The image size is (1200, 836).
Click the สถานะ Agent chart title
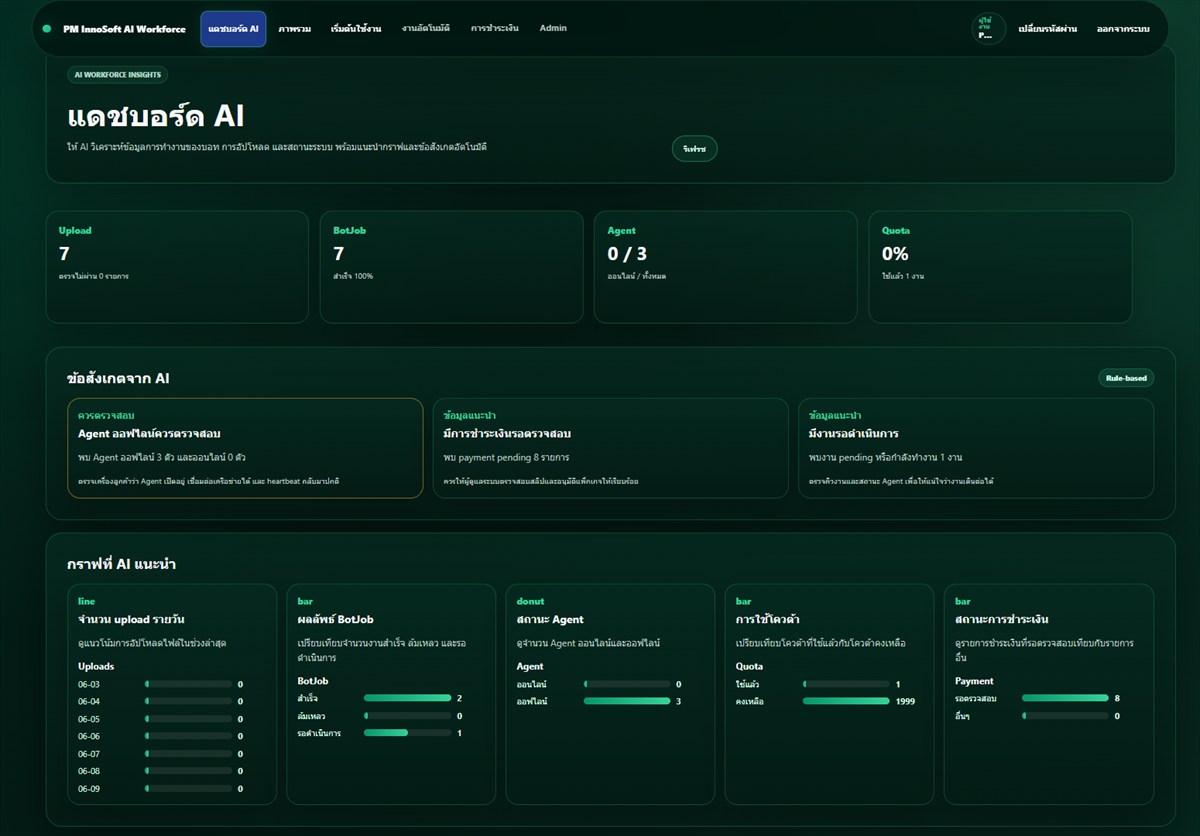550,620
